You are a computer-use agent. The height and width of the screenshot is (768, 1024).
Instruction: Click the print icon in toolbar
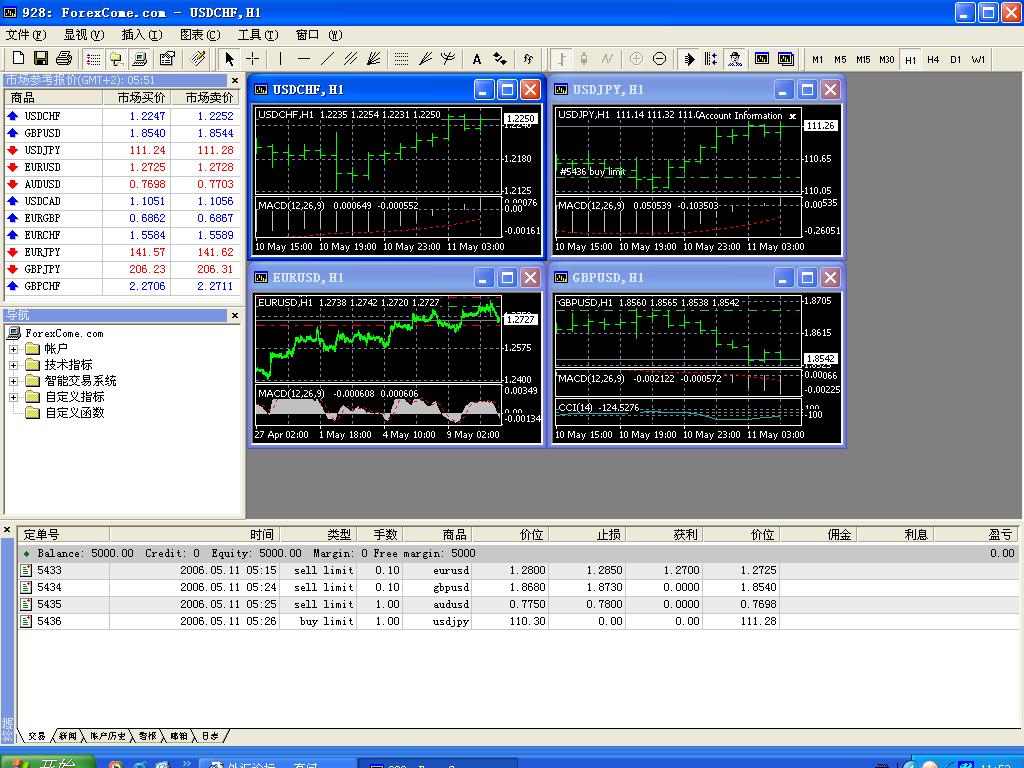[63, 59]
